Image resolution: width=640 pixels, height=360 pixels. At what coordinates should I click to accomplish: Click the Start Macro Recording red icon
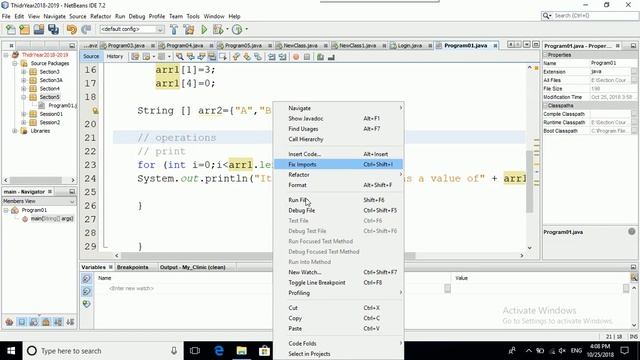296,57
